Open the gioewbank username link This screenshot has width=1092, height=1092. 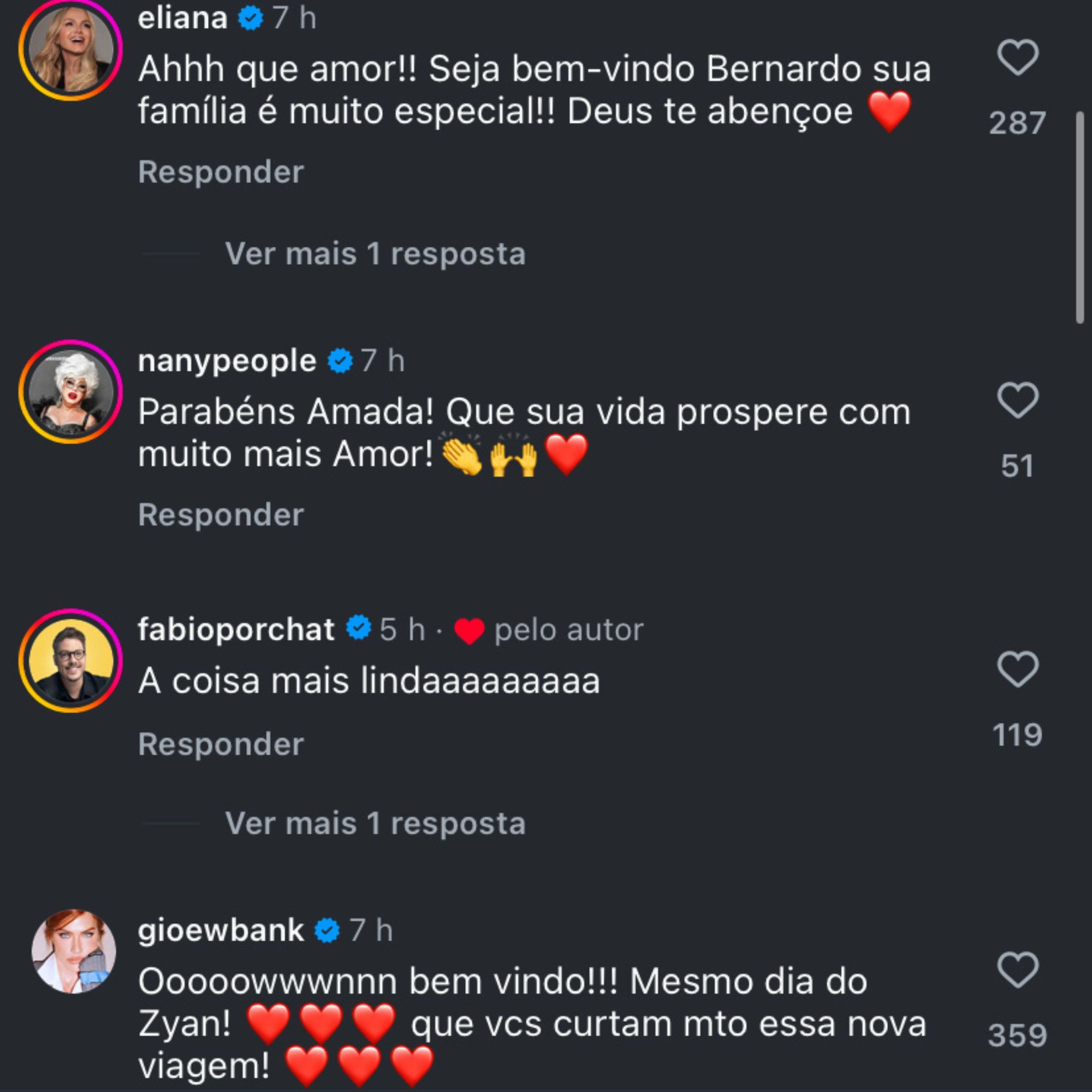pos(221,930)
